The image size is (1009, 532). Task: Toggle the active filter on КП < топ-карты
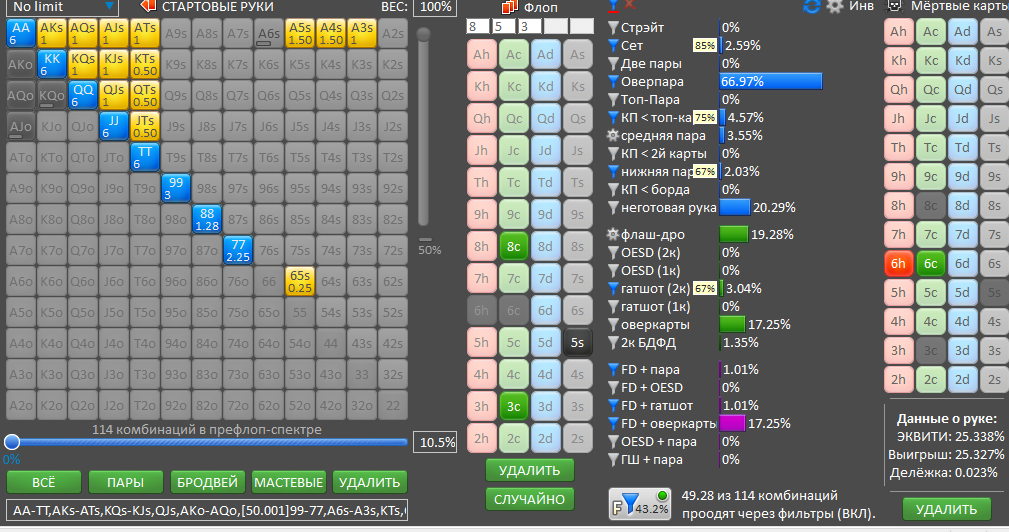coord(613,118)
